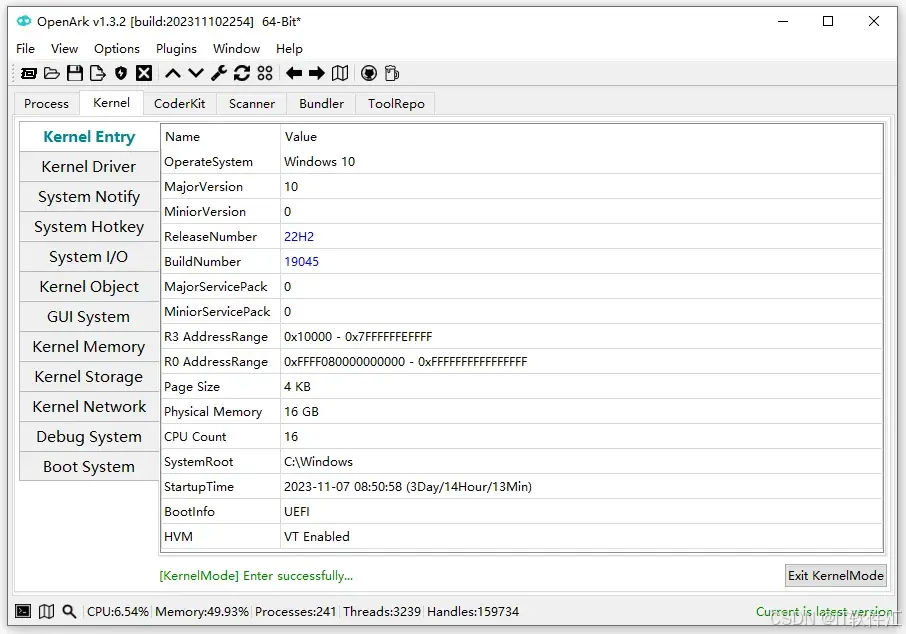Click the wrench settings toolbar icon
The width and height of the screenshot is (906, 634).
click(x=219, y=73)
